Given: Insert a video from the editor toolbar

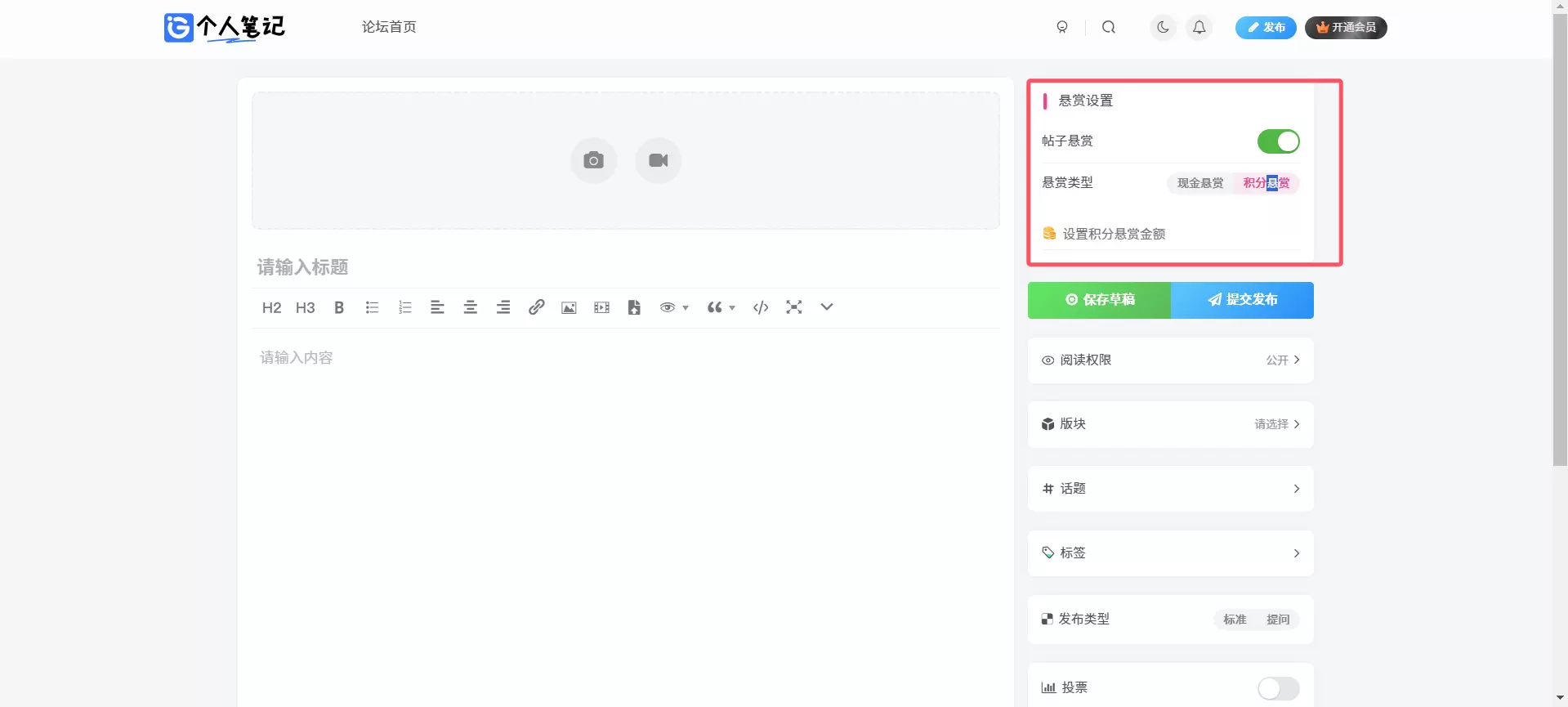Looking at the screenshot, I should pyautogui.click(x=601, y=307).
